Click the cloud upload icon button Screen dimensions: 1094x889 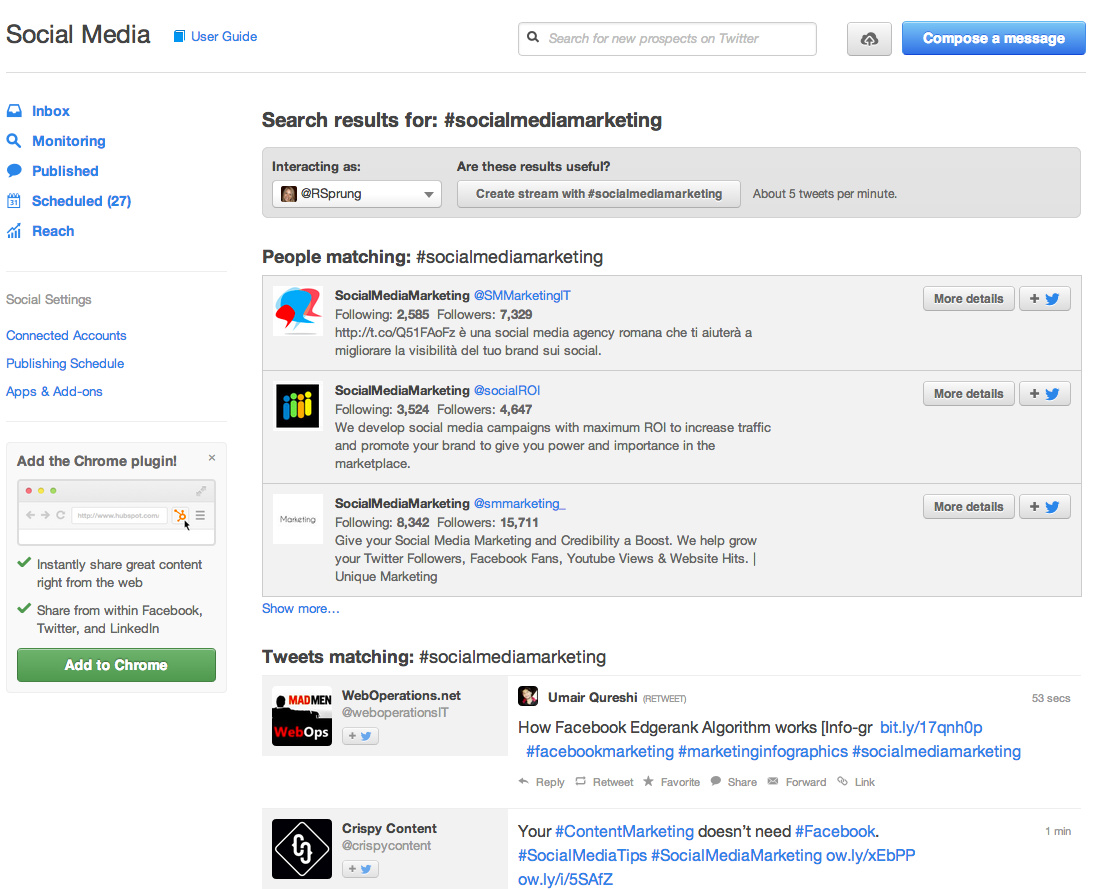[869, 38]
